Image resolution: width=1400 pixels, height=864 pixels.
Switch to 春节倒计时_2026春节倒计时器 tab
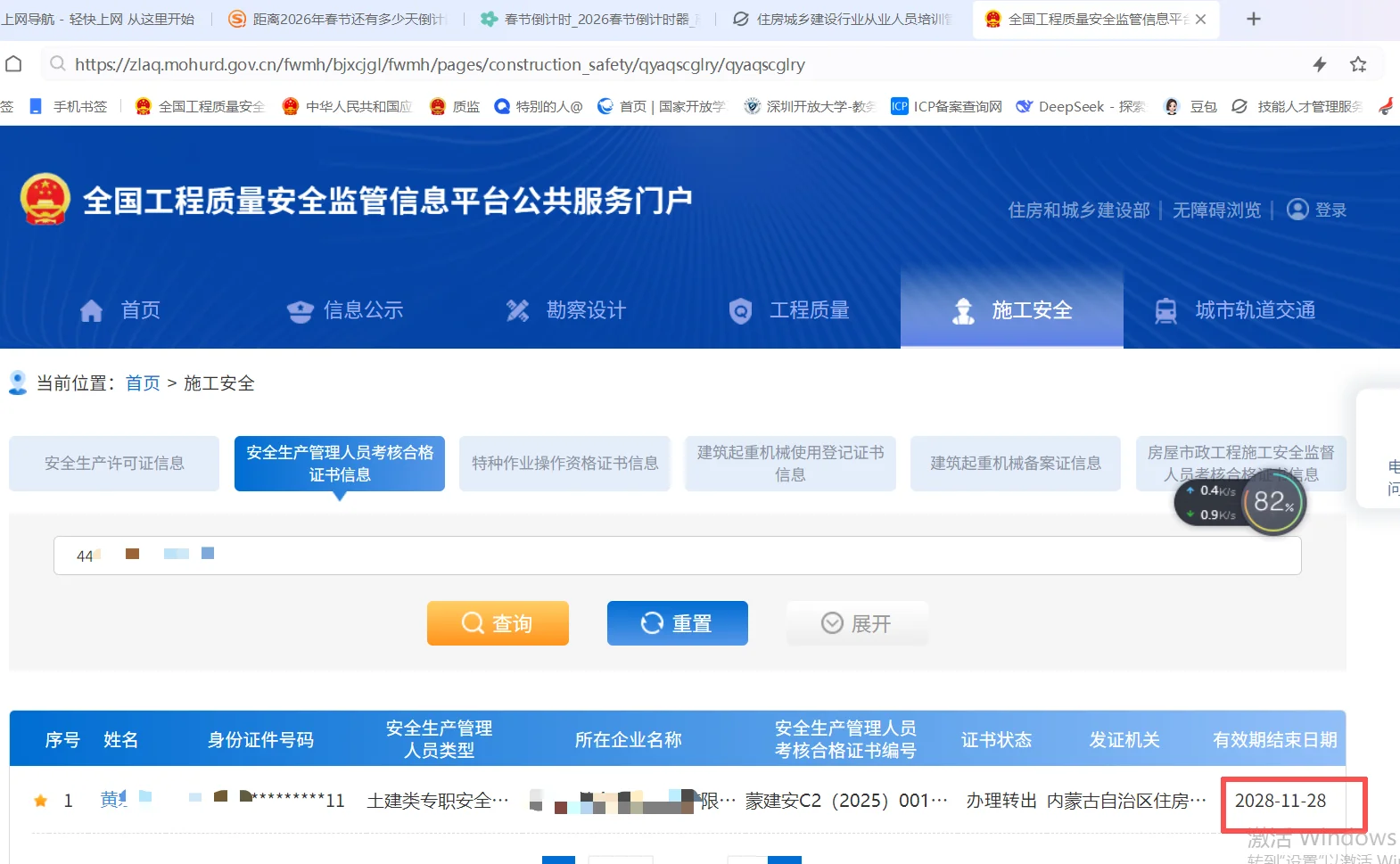pos(590,19)
